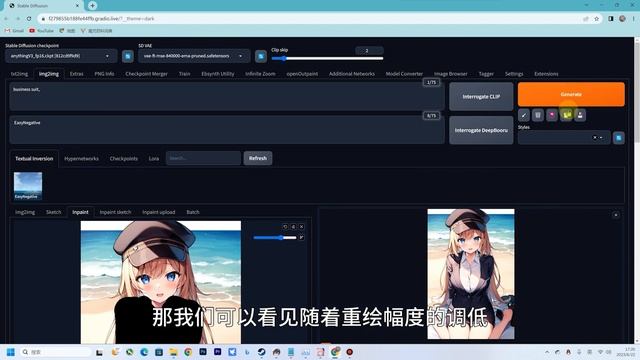Open Microsoft Edge from the taskbar

[144, 352]
